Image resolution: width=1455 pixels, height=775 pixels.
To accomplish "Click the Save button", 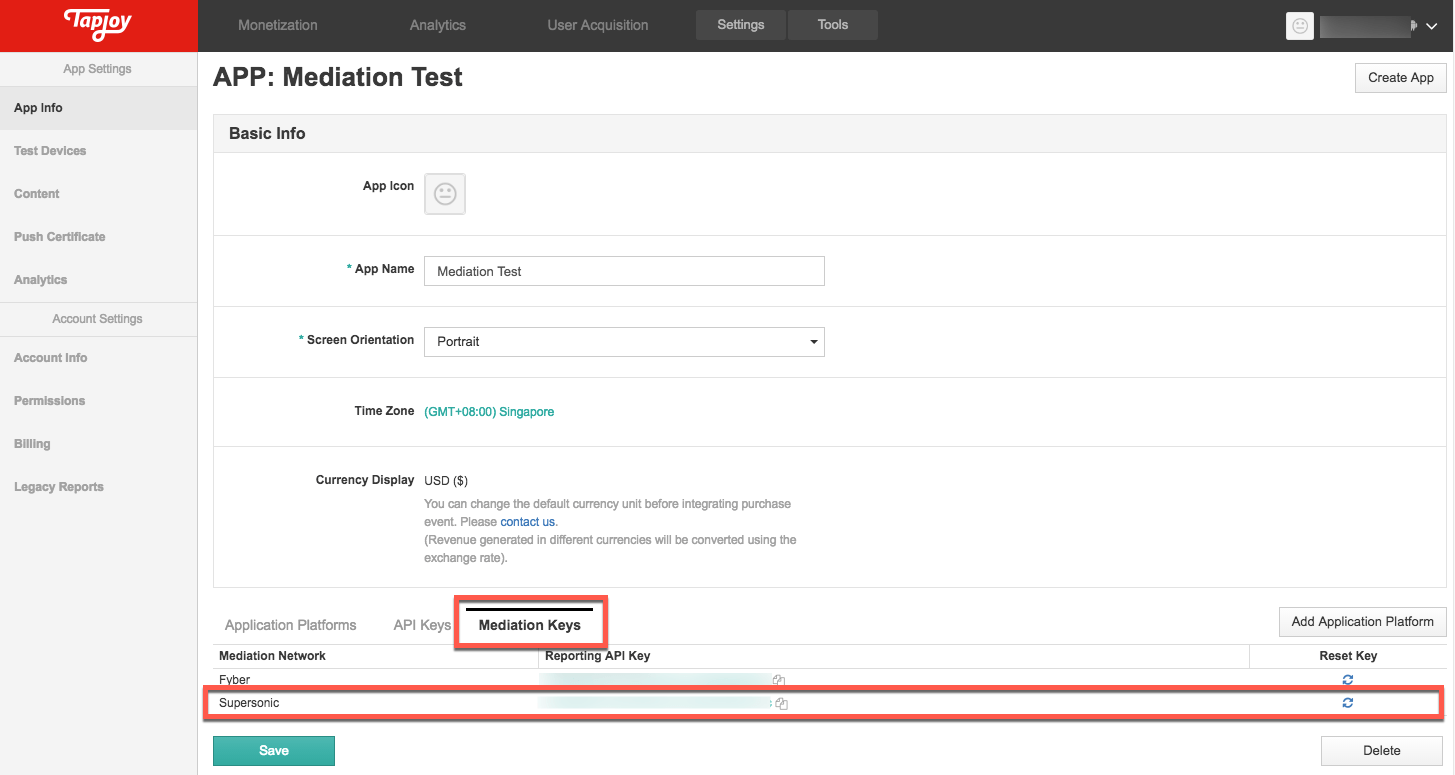I will pyautogui.click(x=273, y=750).
